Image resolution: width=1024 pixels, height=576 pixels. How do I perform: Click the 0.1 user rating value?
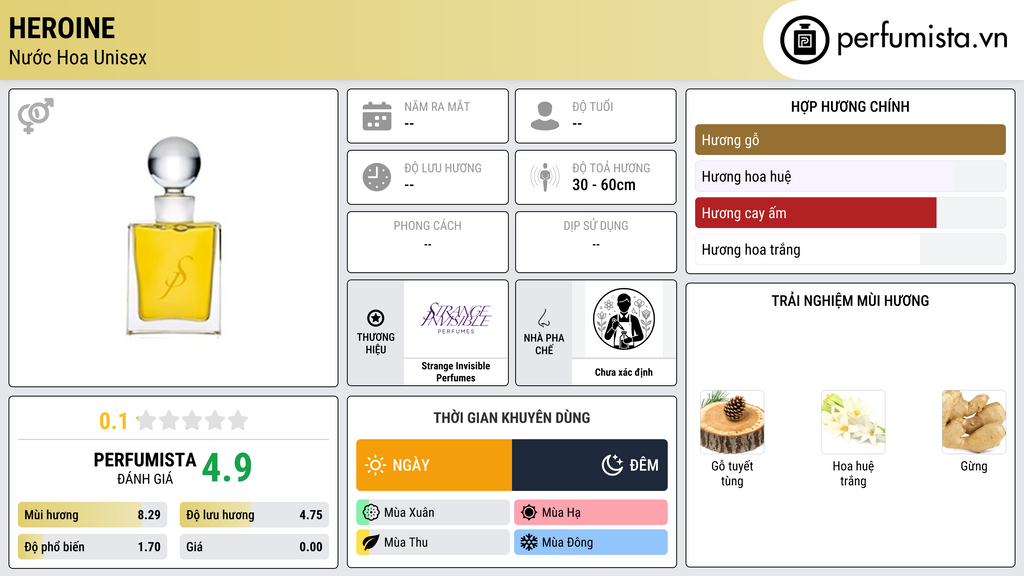coord(113,421)
